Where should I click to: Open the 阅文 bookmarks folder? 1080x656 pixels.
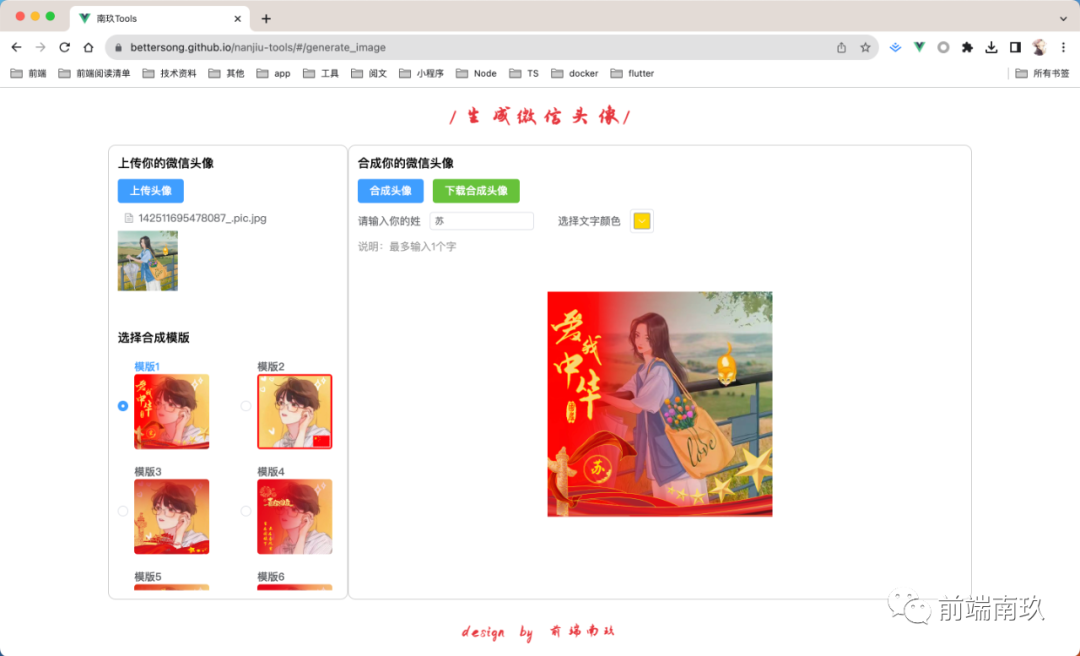coord(368,73)
